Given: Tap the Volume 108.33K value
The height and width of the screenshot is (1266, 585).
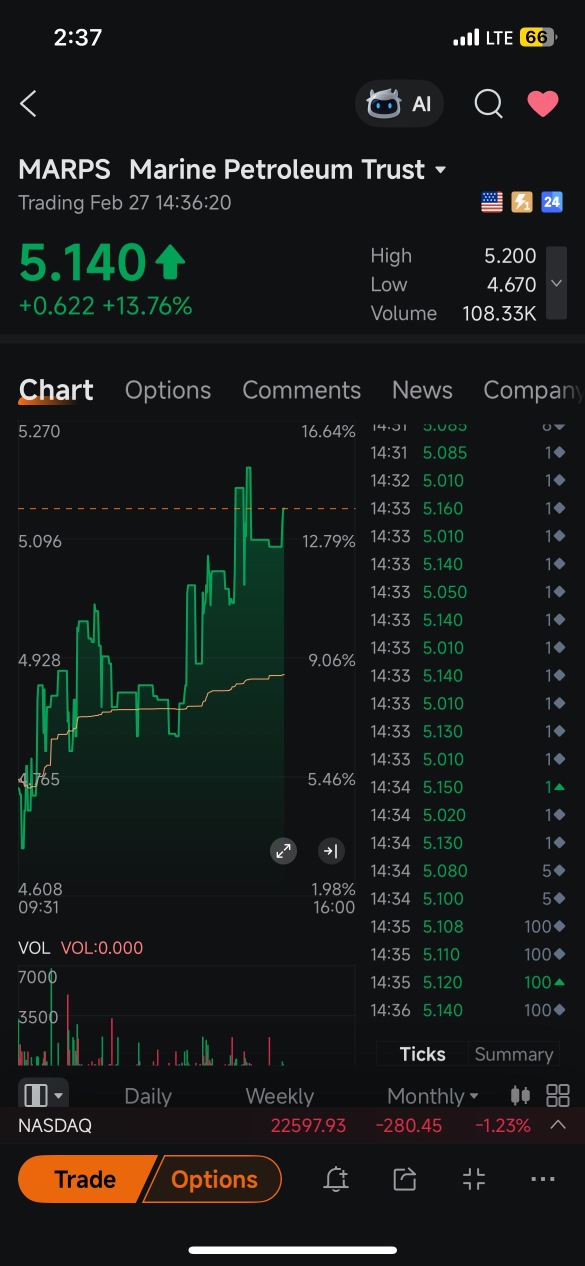Looking at the screenshot, I should coord(499,314).
